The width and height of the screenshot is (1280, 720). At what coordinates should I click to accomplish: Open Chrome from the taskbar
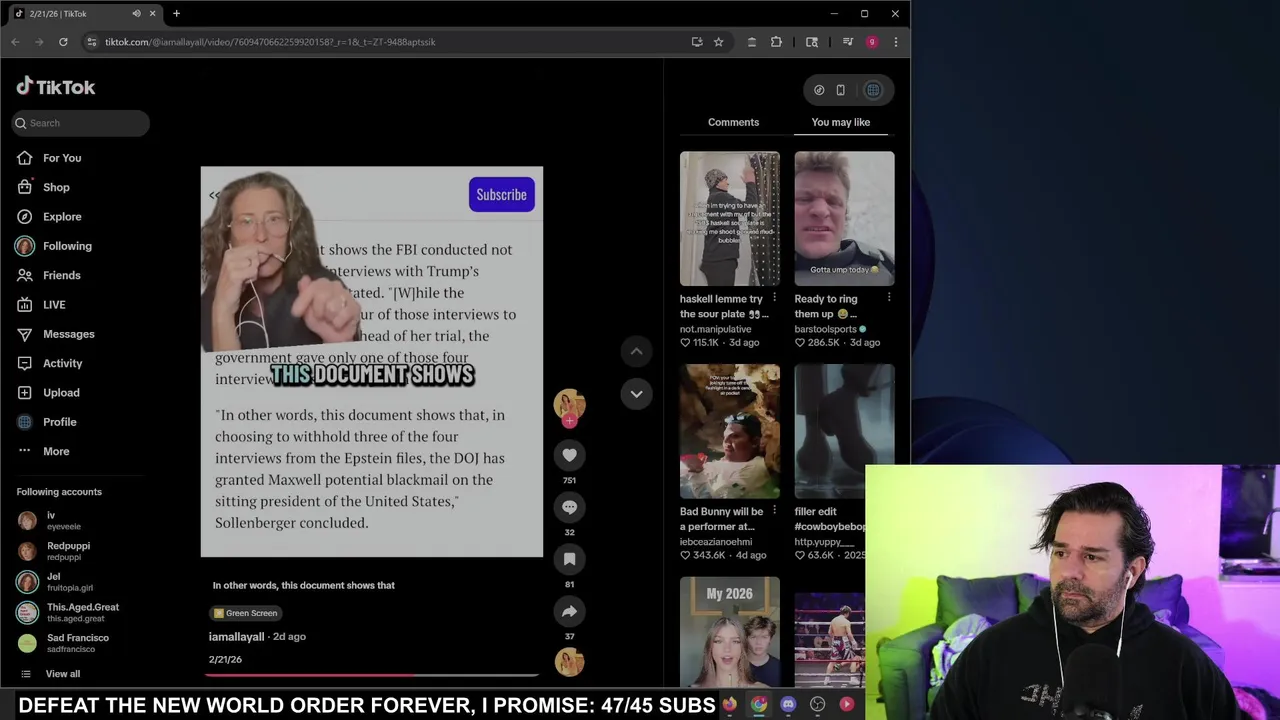759,705
